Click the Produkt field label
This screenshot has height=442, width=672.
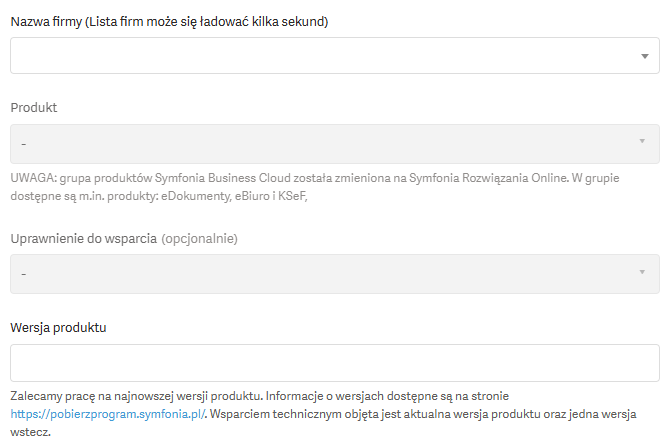34,108
